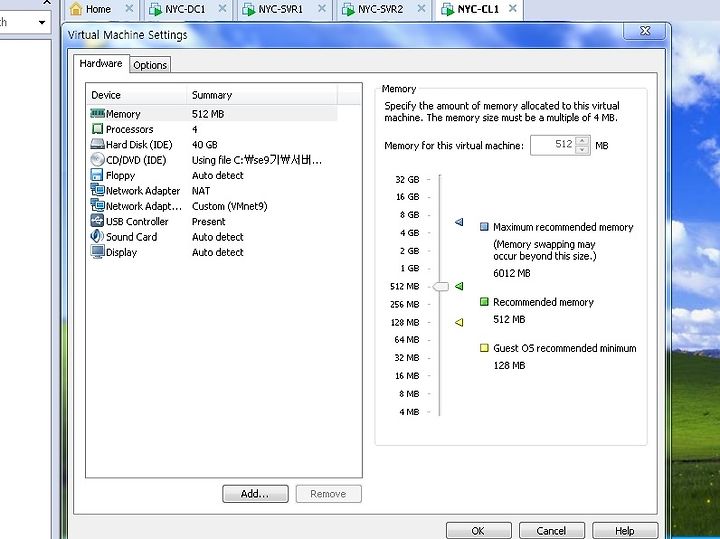The image size is (720, 539).
Task: Open Help for VM settings
Action: pyautogui.click(x=624, y=530)
